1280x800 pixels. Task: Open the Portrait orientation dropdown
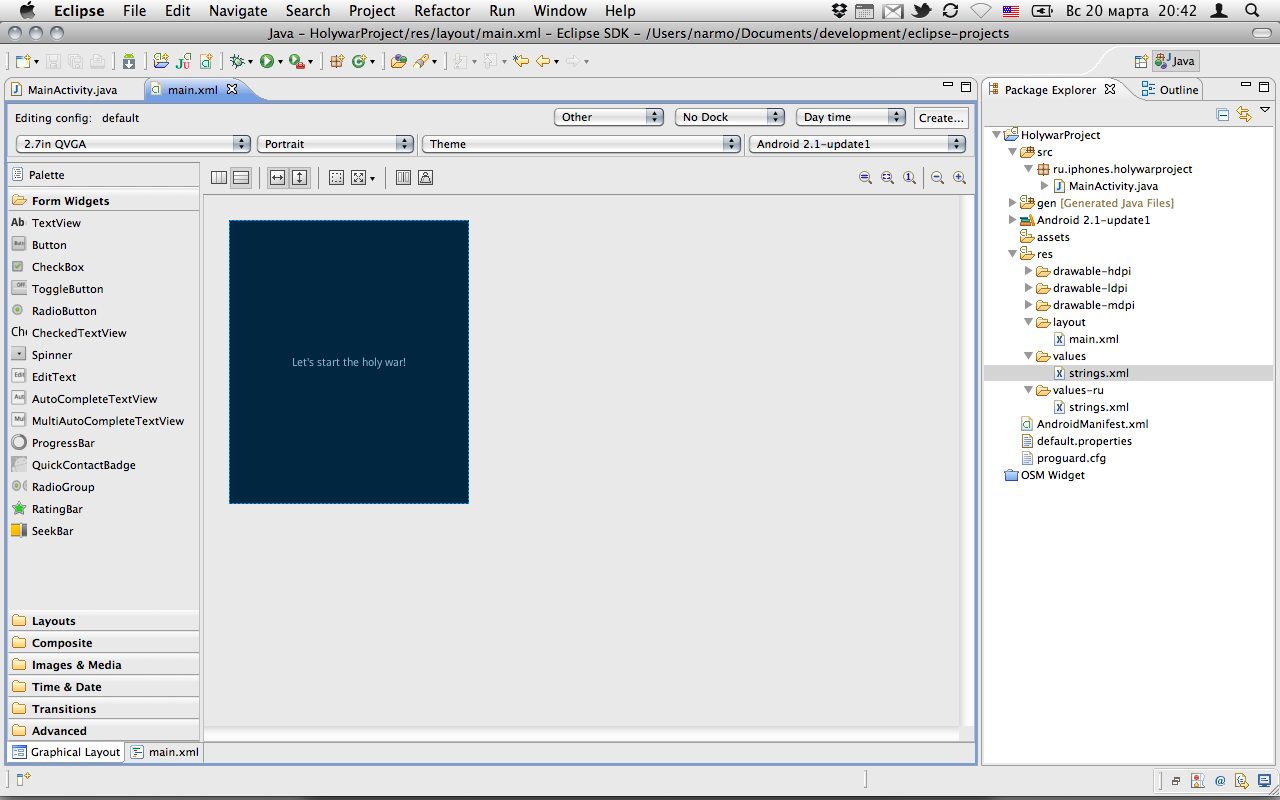334,144
